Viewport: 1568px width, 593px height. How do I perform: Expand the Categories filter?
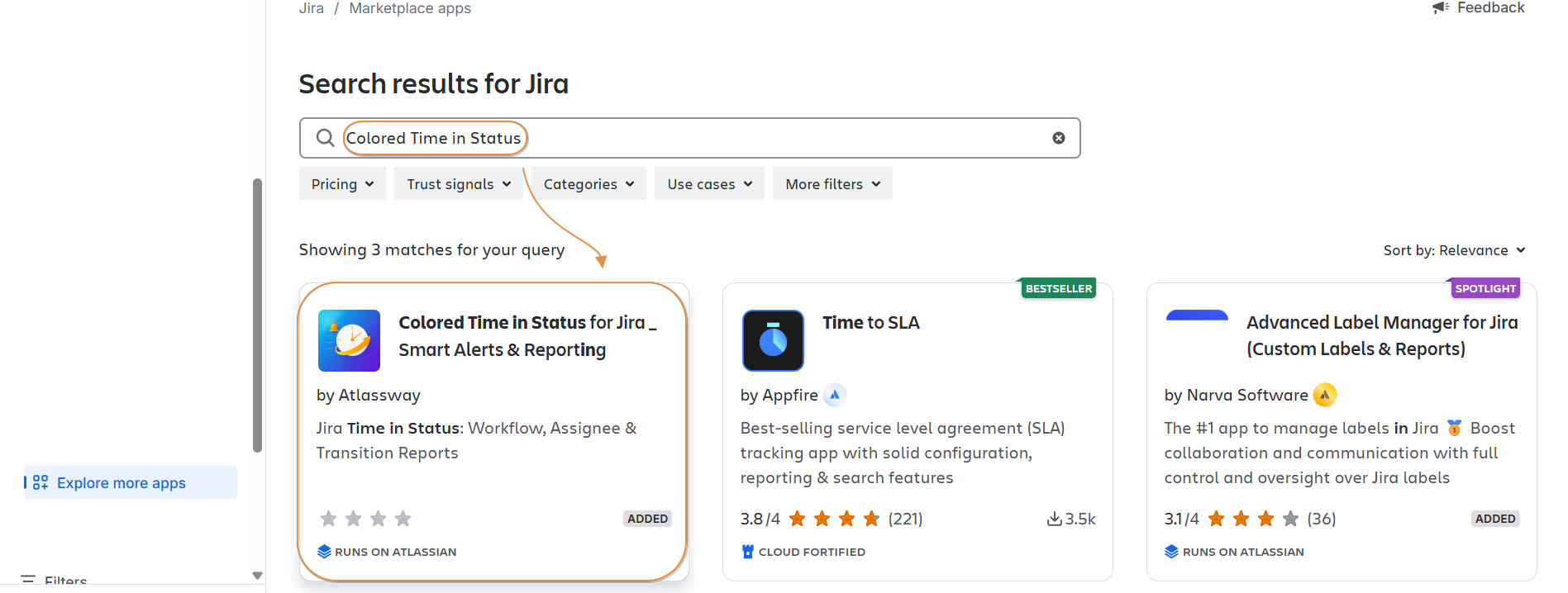[589, 184]
